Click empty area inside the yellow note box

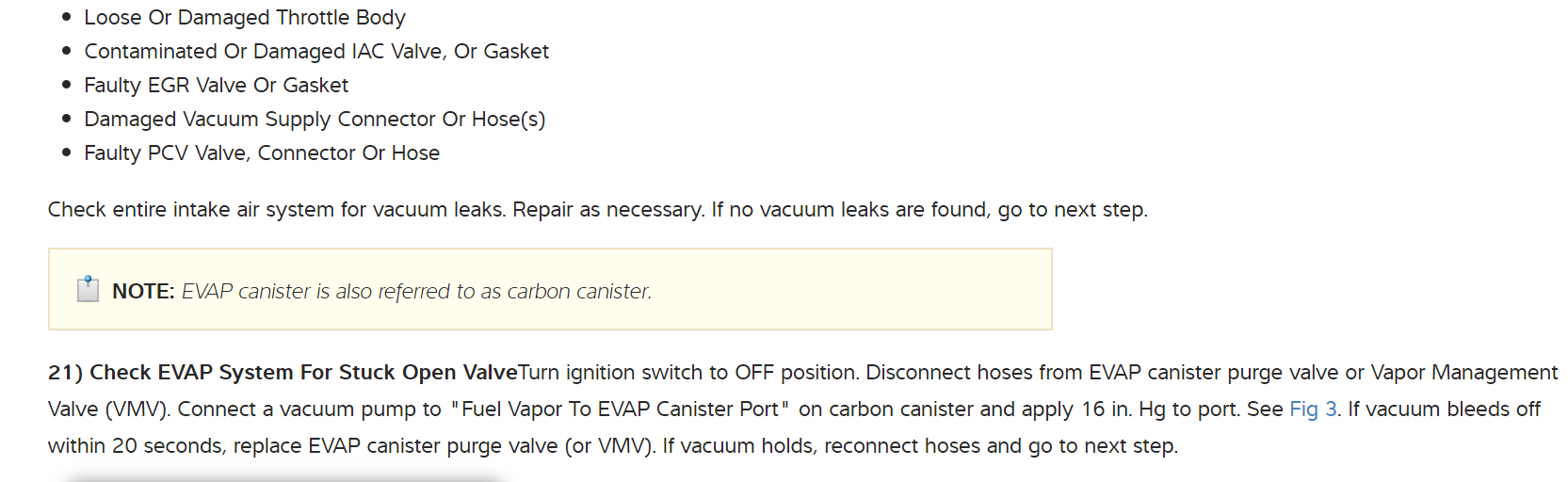pos(848,290)
